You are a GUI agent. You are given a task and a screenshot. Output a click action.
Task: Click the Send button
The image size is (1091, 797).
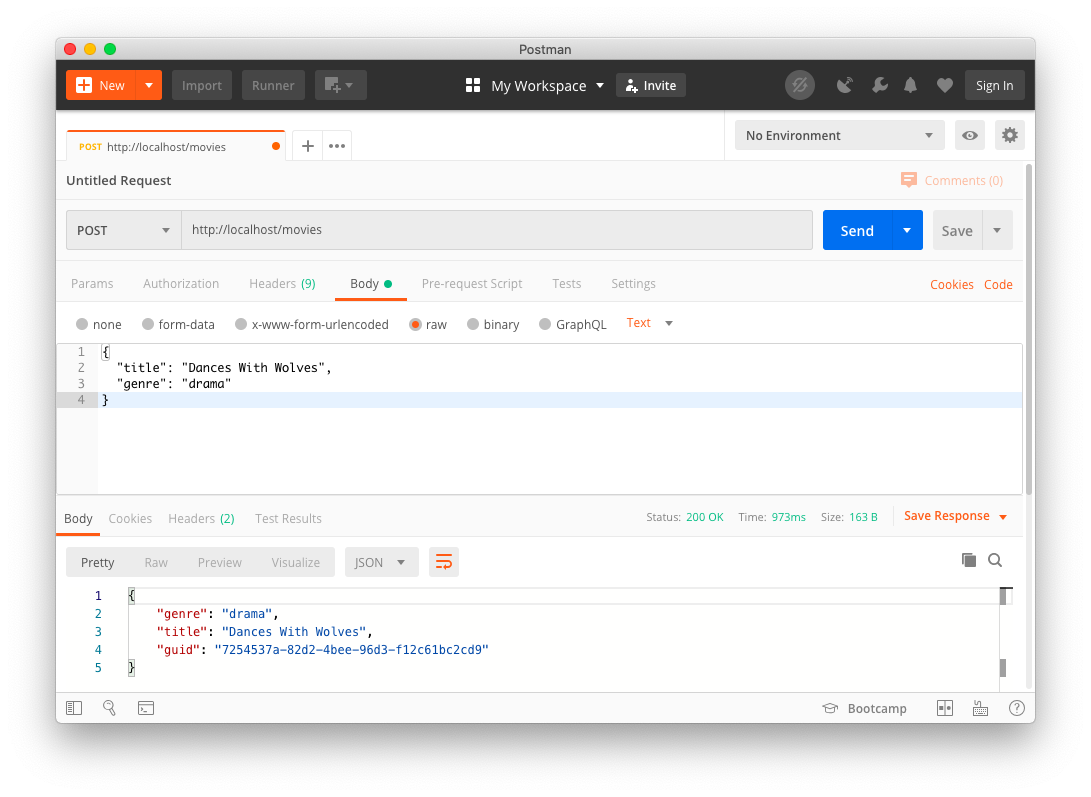coord(857,230)
